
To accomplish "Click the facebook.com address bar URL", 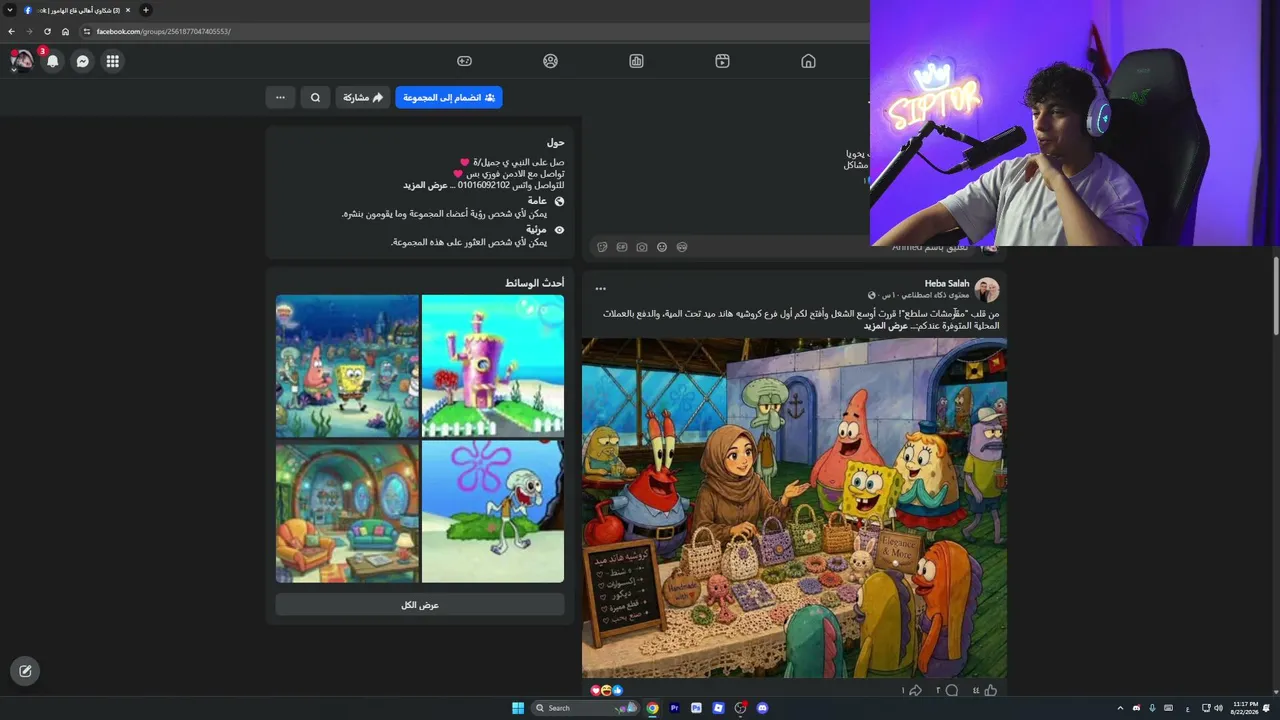I will pos(164,31).
